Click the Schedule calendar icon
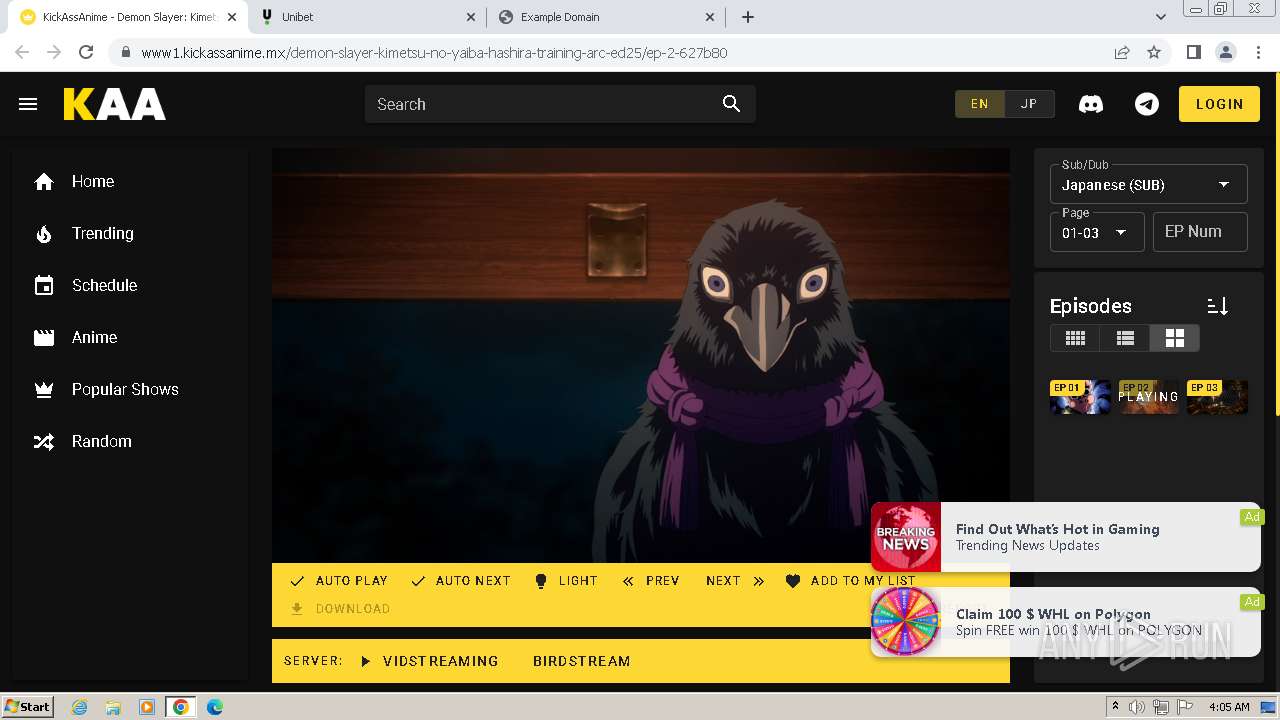 coord(44,285)
